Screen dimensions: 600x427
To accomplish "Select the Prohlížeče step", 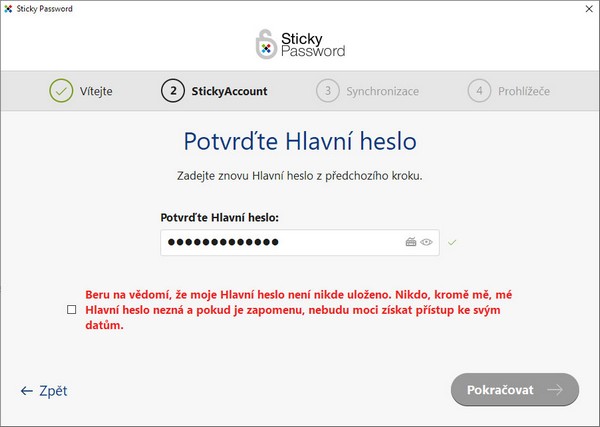I will click(x=509, y=91).
